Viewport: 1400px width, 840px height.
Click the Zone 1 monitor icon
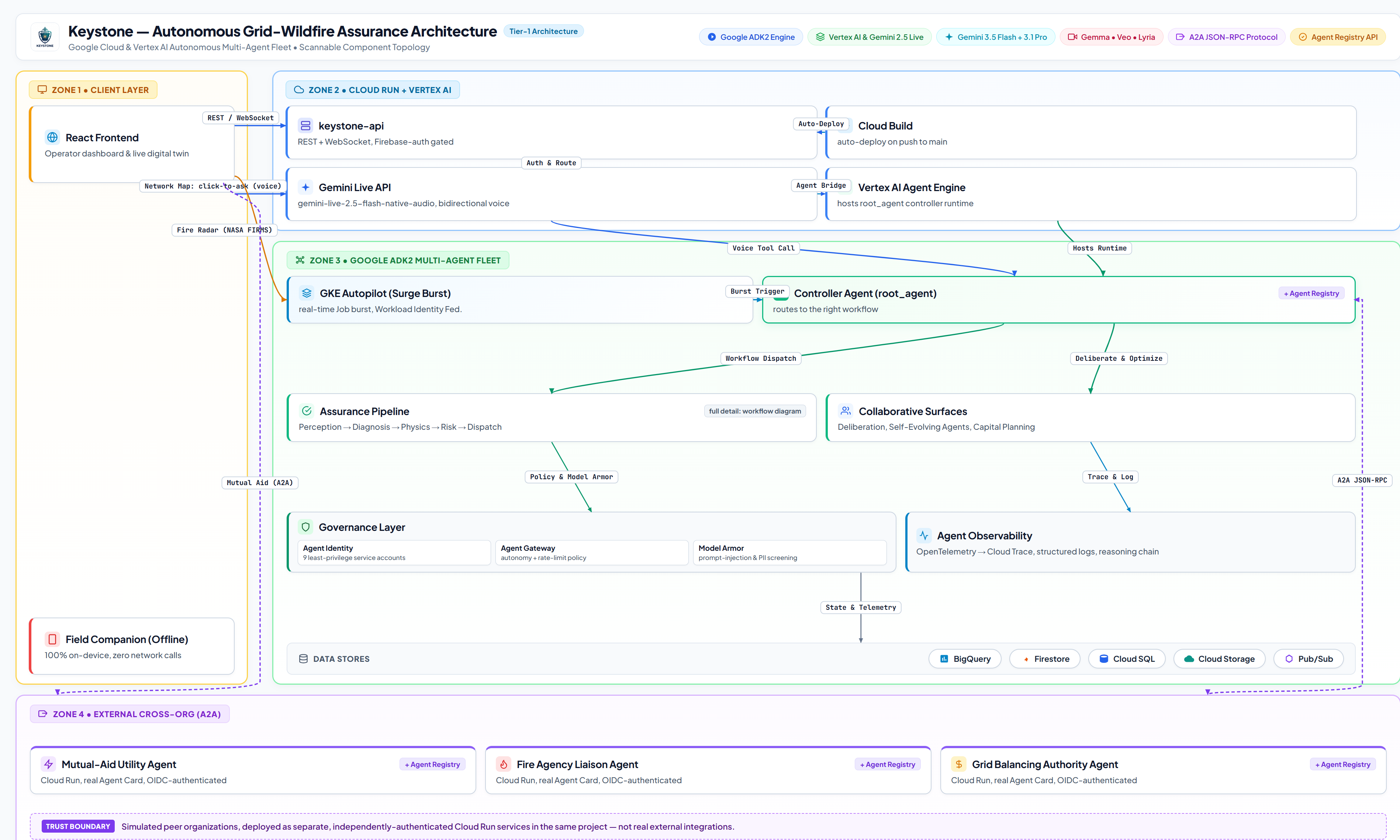[x=42, y=89]
